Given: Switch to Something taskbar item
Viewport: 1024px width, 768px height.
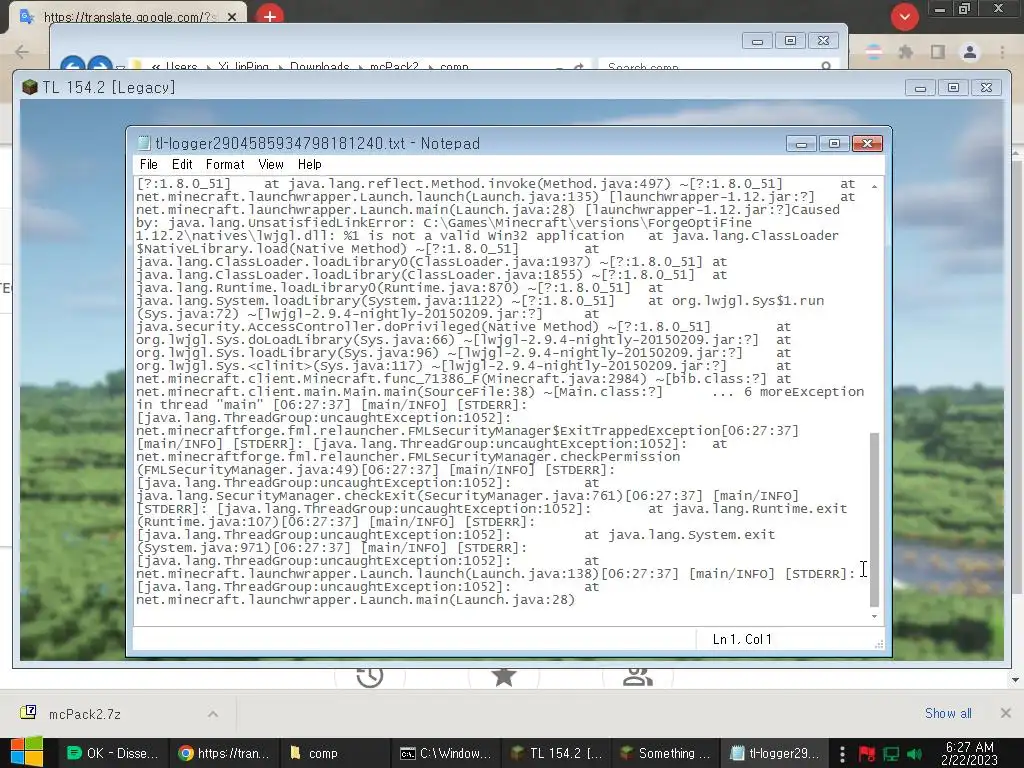Looking at the screenshot, I should click(667, 753).
